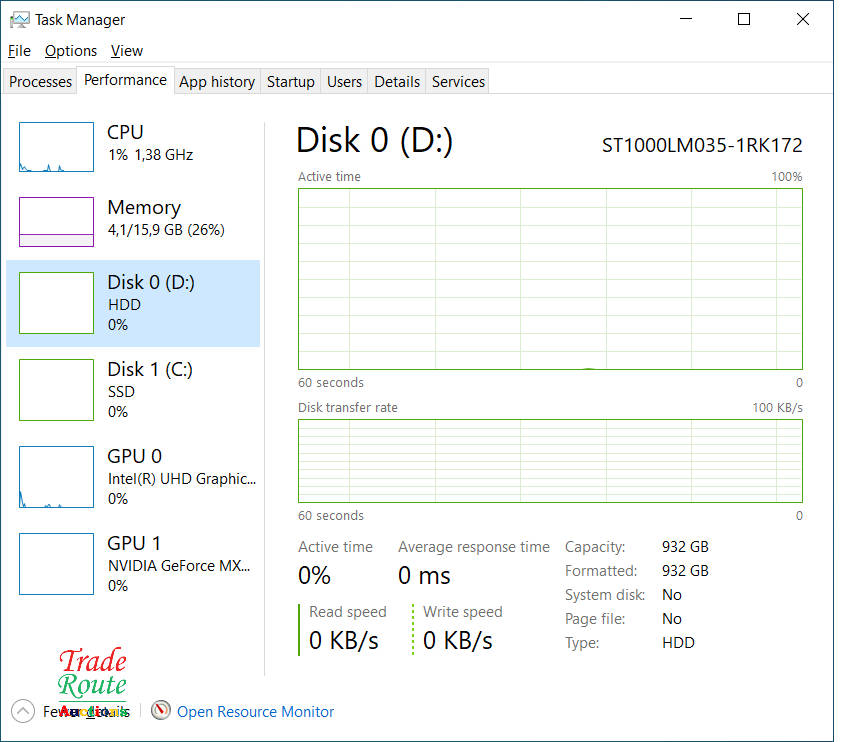Switch to the App history tab
Screen dimensions: 841x742
click(x=217, y=82)
